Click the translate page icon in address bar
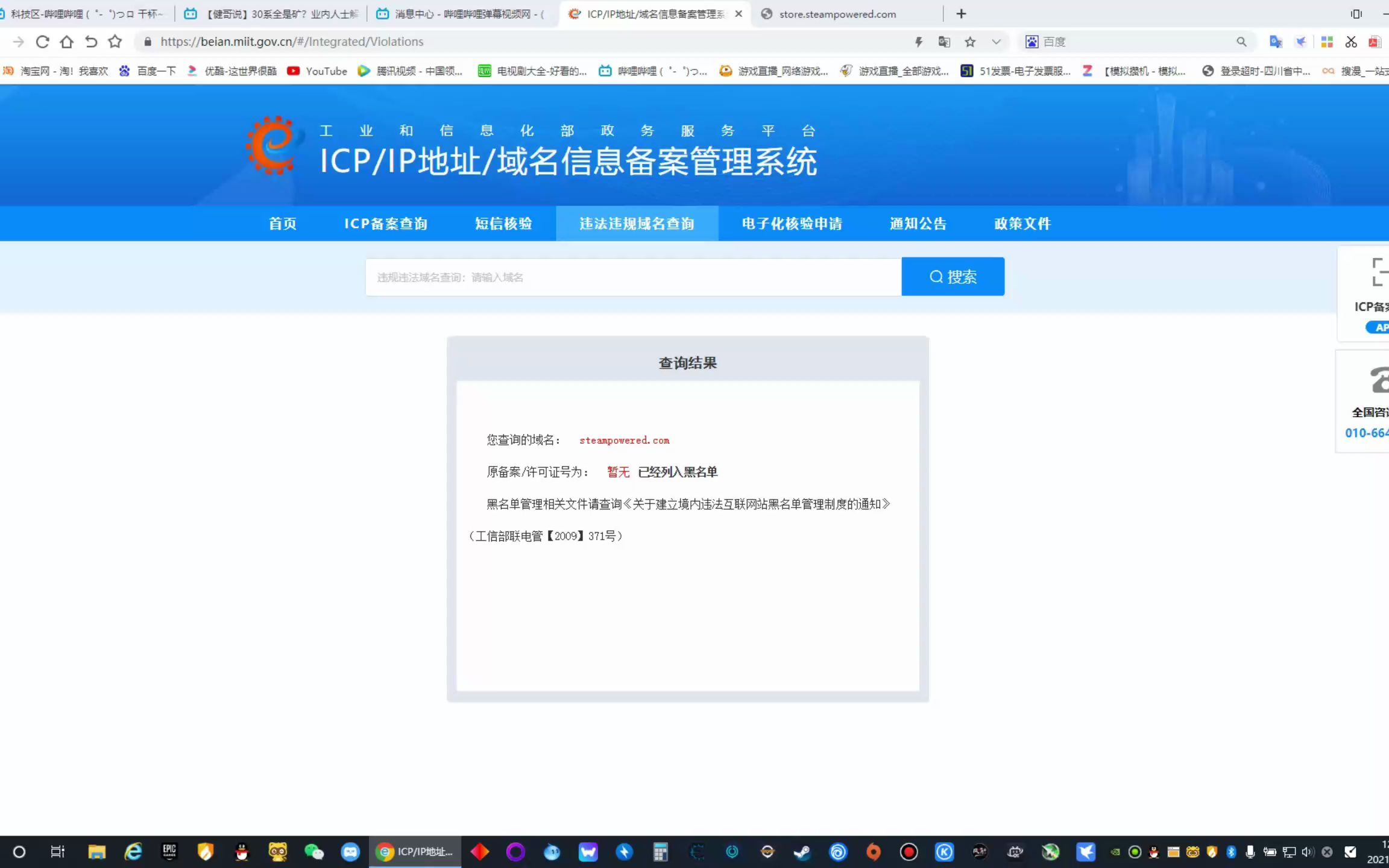1389x868 pixels. point(944,42)
